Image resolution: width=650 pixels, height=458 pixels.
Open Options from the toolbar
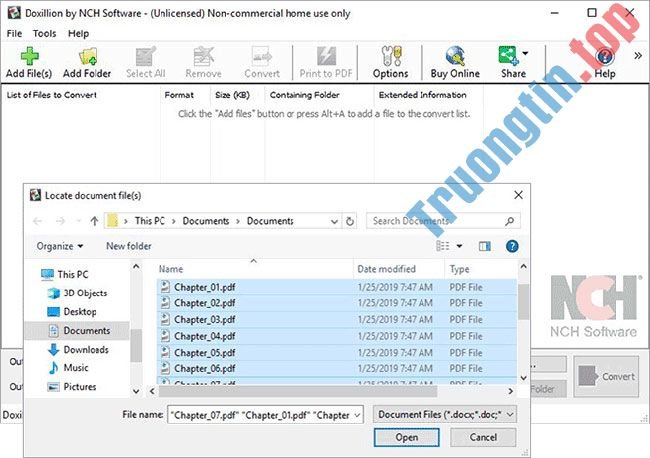pyautogui.click(x=390, y=62)
